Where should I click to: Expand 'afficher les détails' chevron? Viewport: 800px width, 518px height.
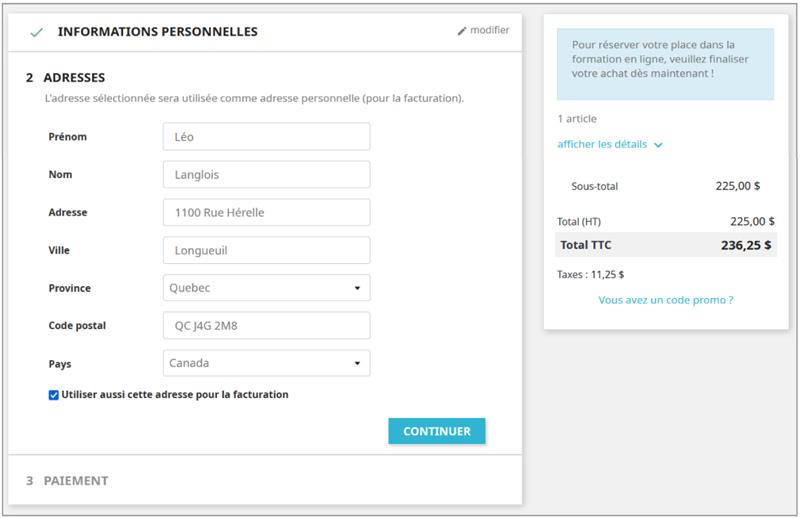pos(658,145)
